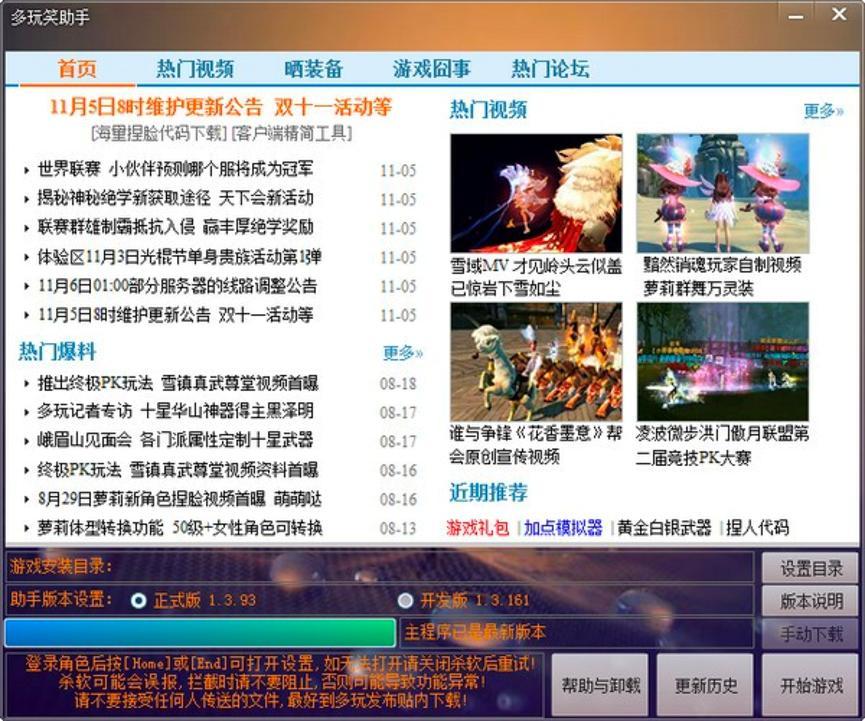Open news 联赛群雄制霸抵抗入侵 赢丰厚绝学奖励

pos(175,227)
